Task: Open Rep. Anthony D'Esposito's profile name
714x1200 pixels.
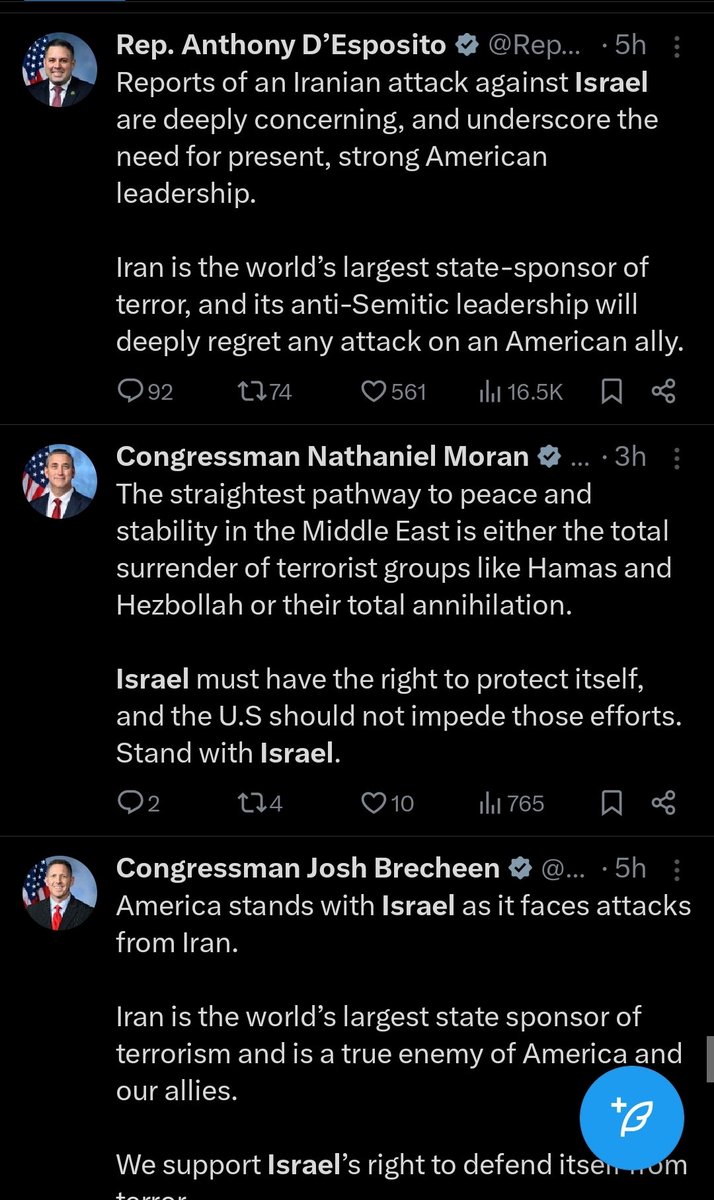Action: 282,46
